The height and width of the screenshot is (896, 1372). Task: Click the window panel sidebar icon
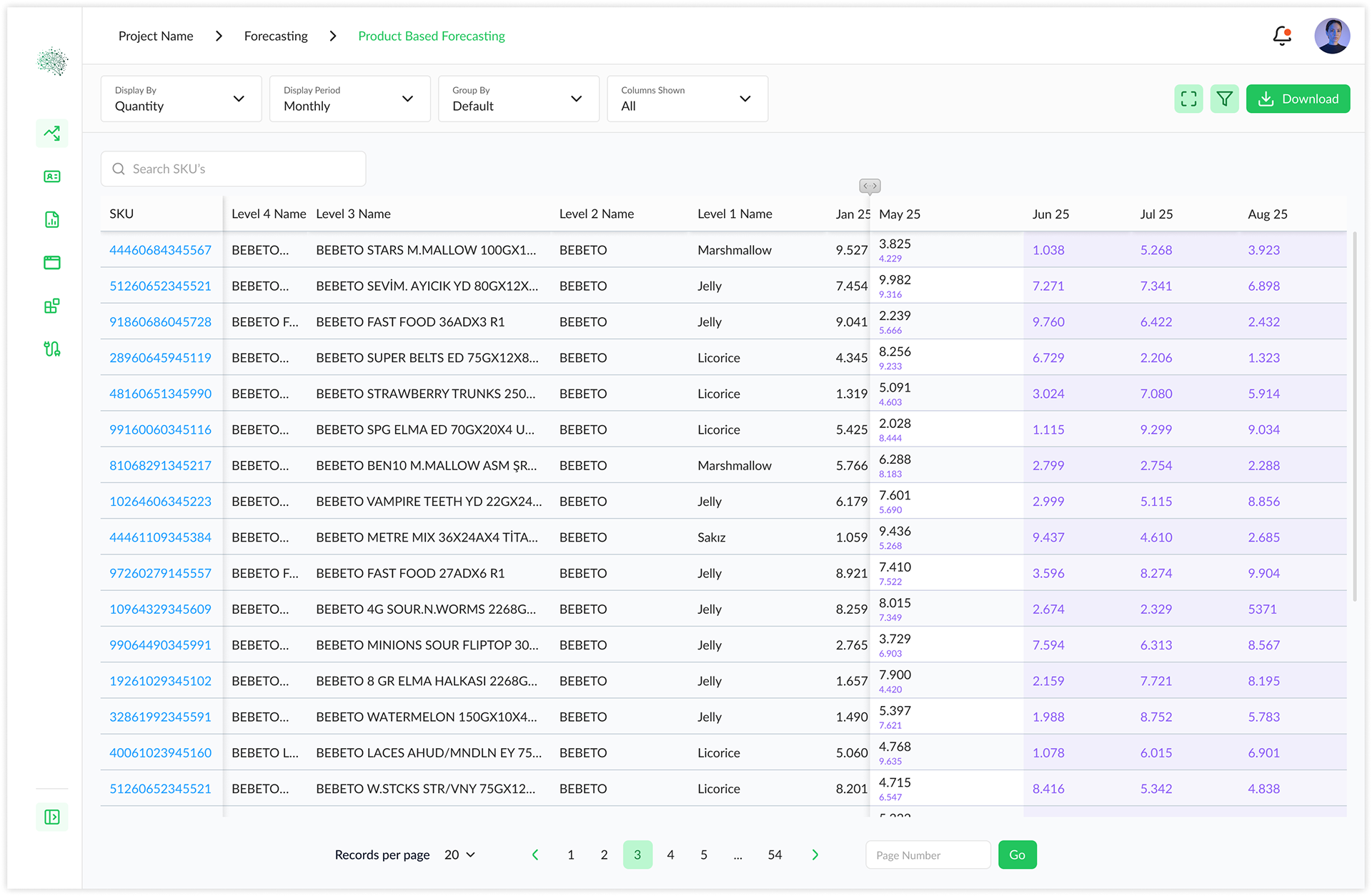52,262
